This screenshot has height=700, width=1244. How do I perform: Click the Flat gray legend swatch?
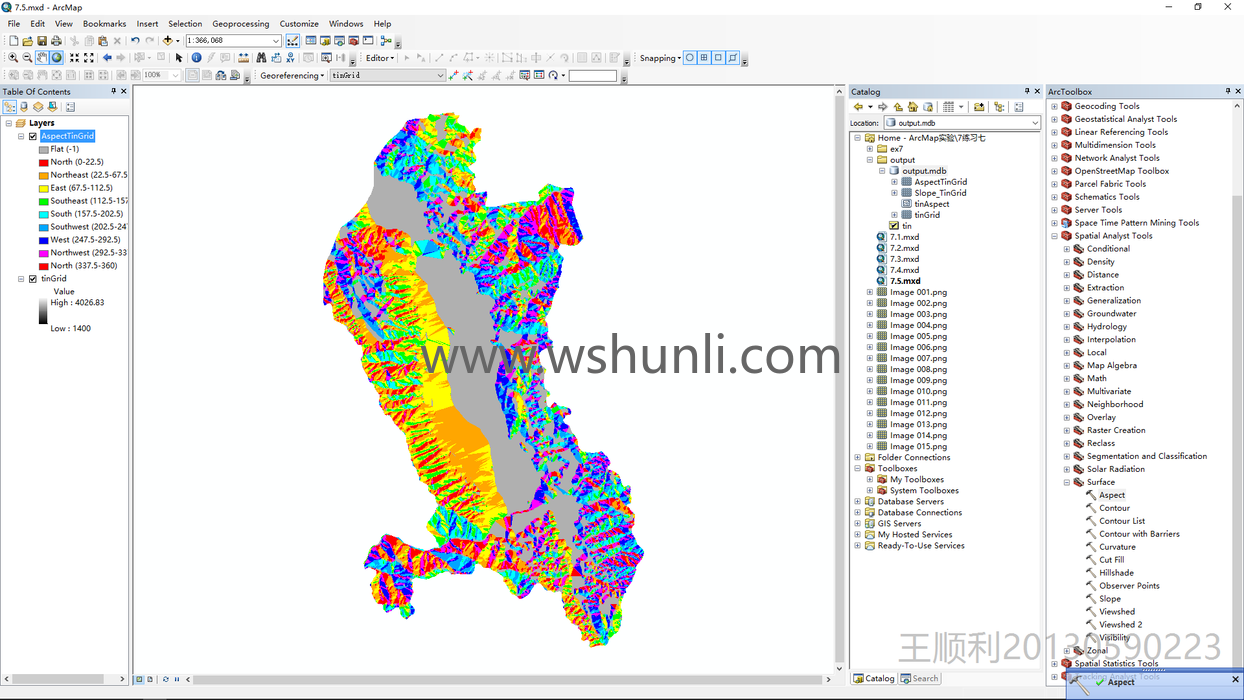pyautogui.click(x=44, y=149)
